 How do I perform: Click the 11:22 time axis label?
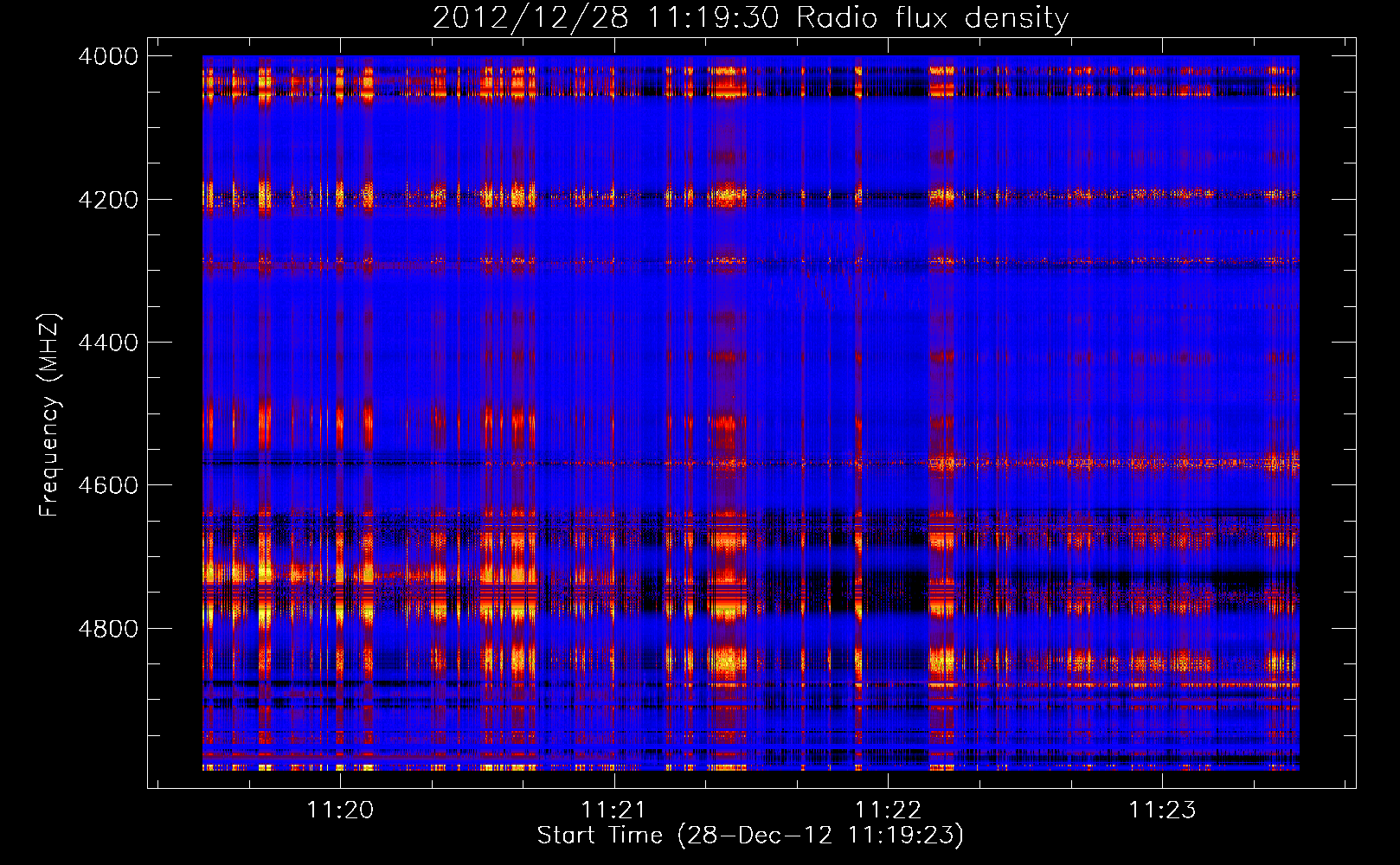888,810
